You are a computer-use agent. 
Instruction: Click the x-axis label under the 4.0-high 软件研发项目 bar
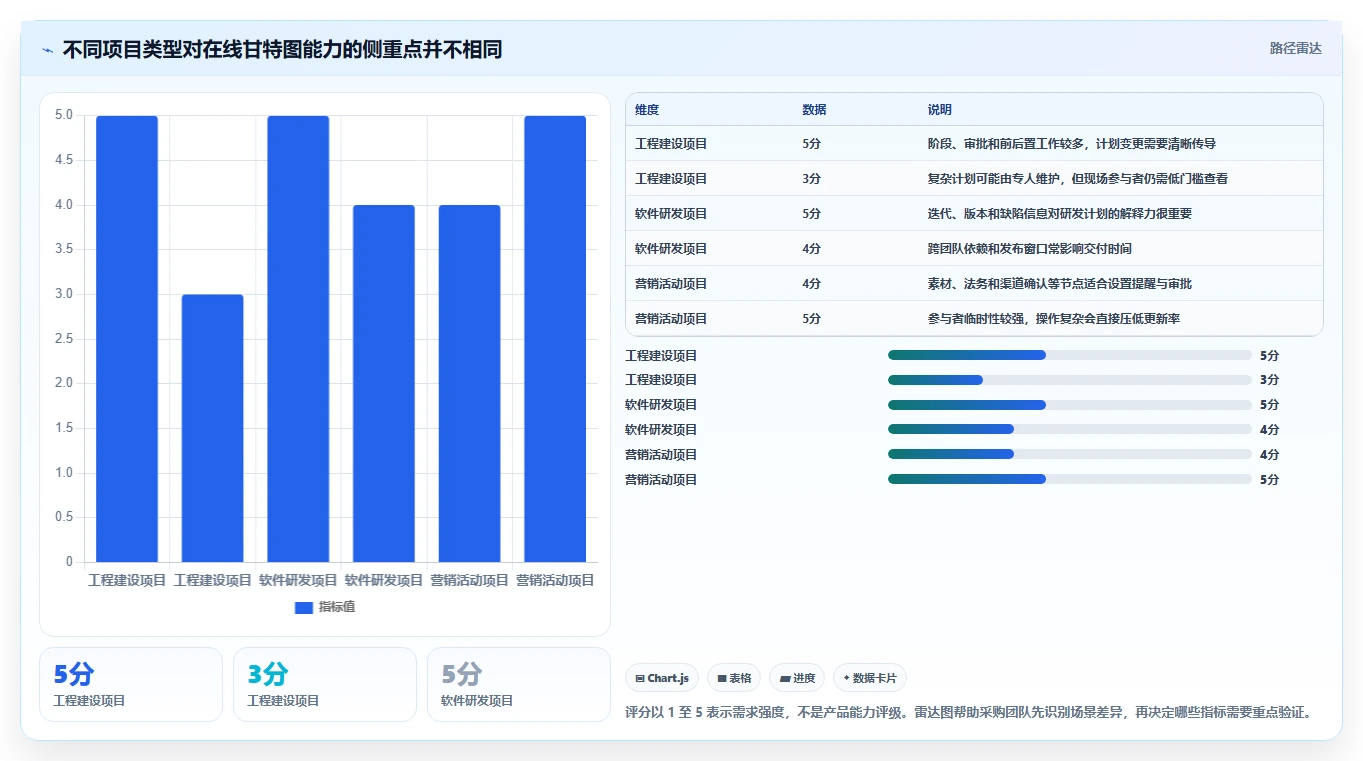[384, 580]
